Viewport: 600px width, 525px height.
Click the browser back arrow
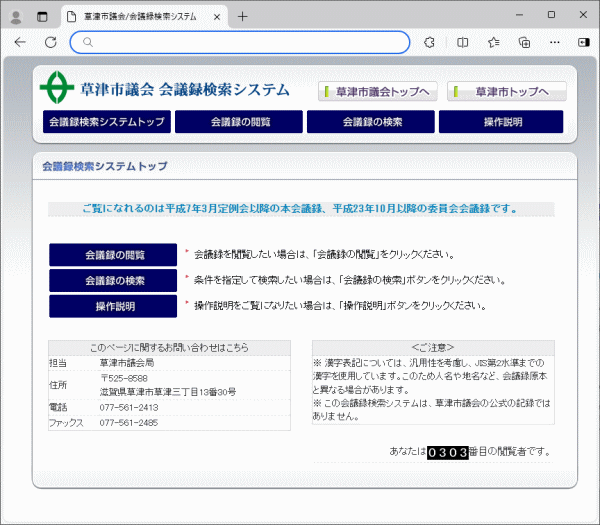pyautogui.click(x=20, y=42)
